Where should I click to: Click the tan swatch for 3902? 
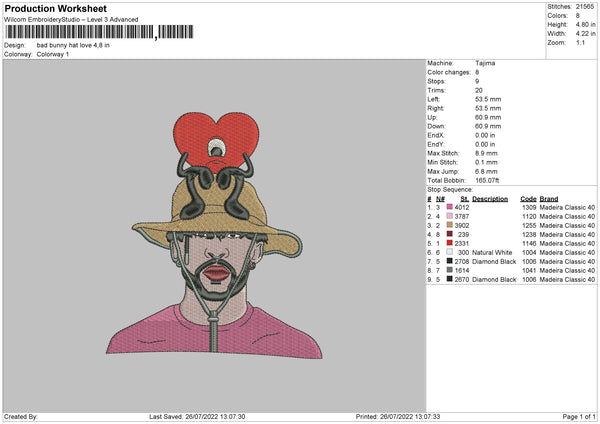449,225
